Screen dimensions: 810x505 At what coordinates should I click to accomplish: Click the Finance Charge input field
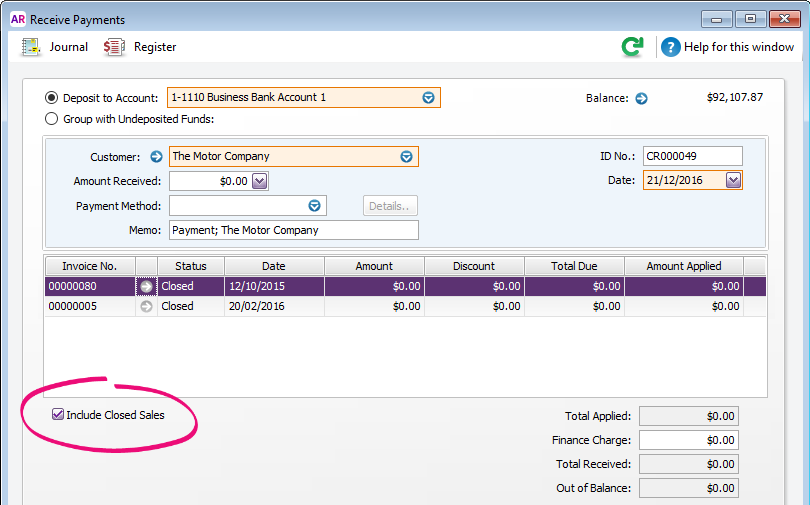[x=688, y=440]
